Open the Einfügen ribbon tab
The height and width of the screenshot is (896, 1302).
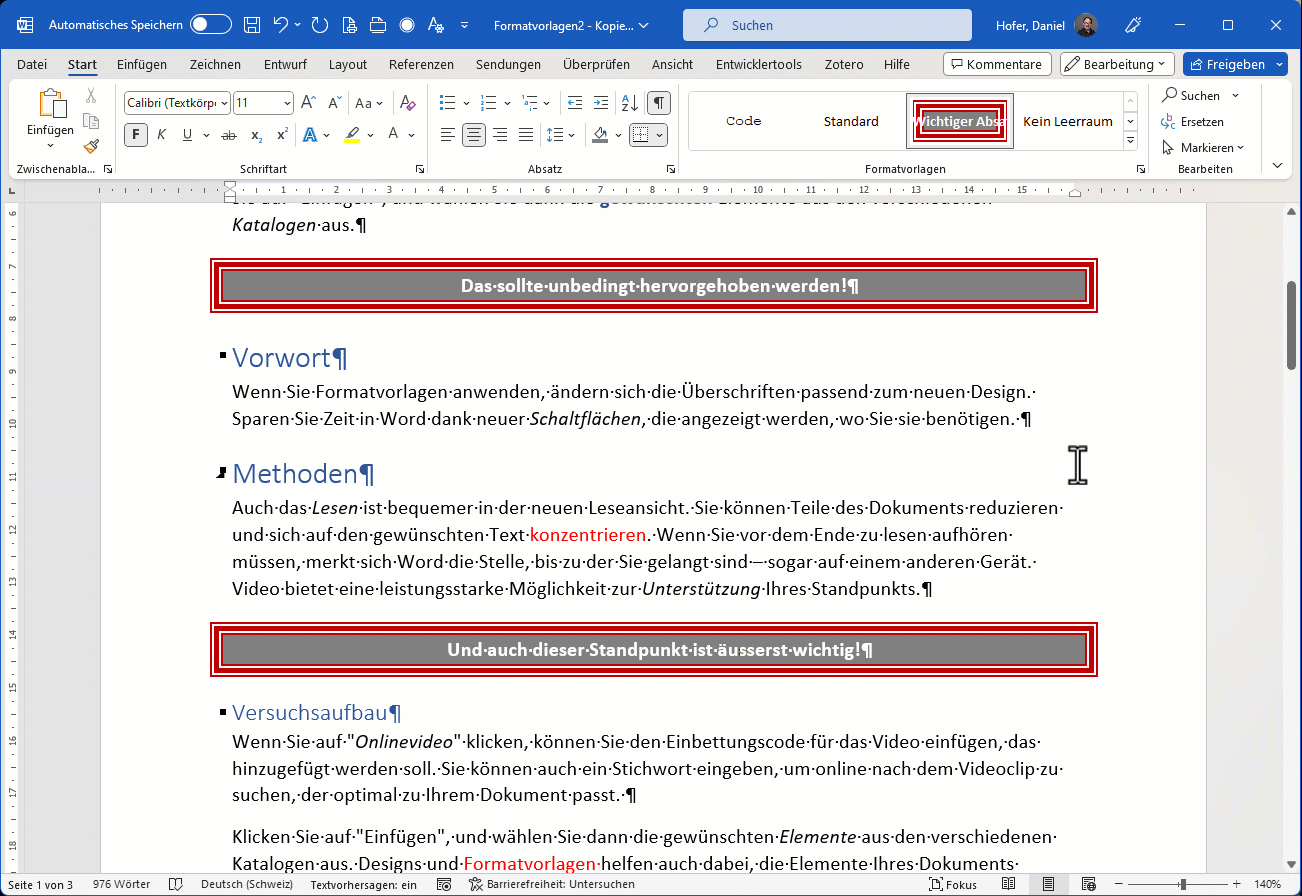click(x=142, y=64)
